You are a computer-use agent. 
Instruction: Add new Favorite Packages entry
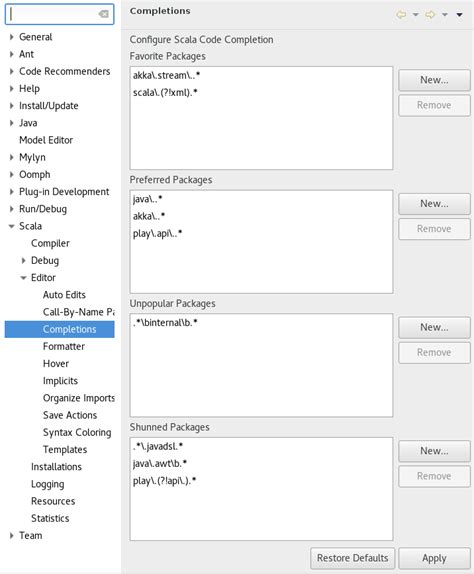(434, 80)
